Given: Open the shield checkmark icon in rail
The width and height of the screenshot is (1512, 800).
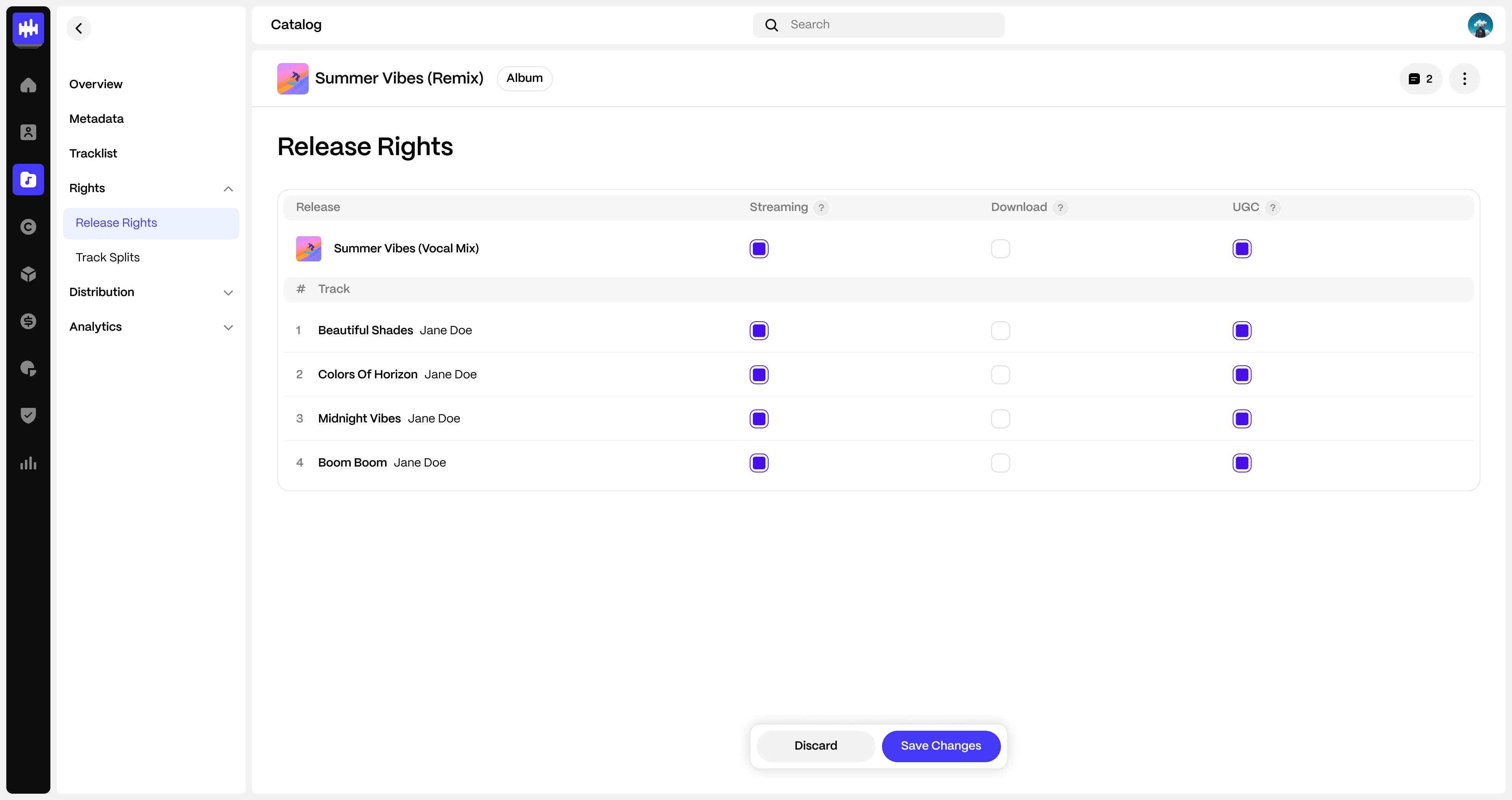Looking at the screenshot, I should (x=28, y=415).
